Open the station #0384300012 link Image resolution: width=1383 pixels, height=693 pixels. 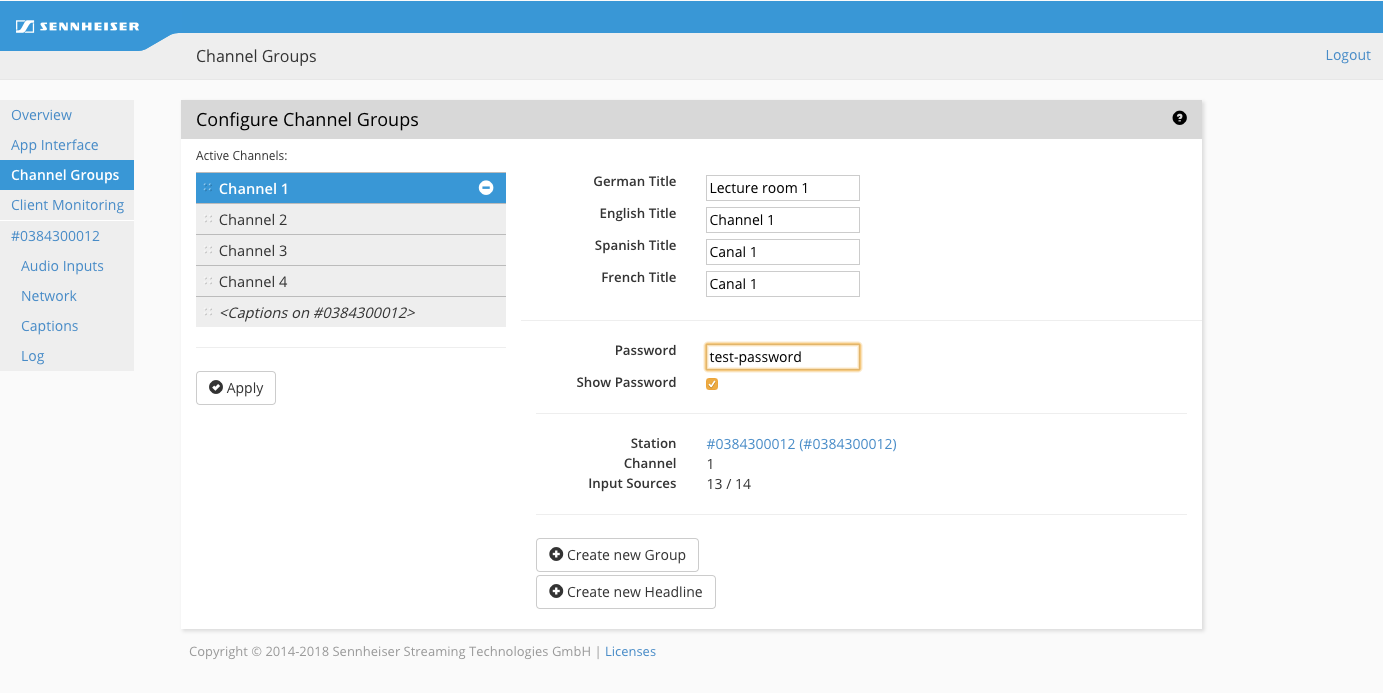tap(801, 444)
